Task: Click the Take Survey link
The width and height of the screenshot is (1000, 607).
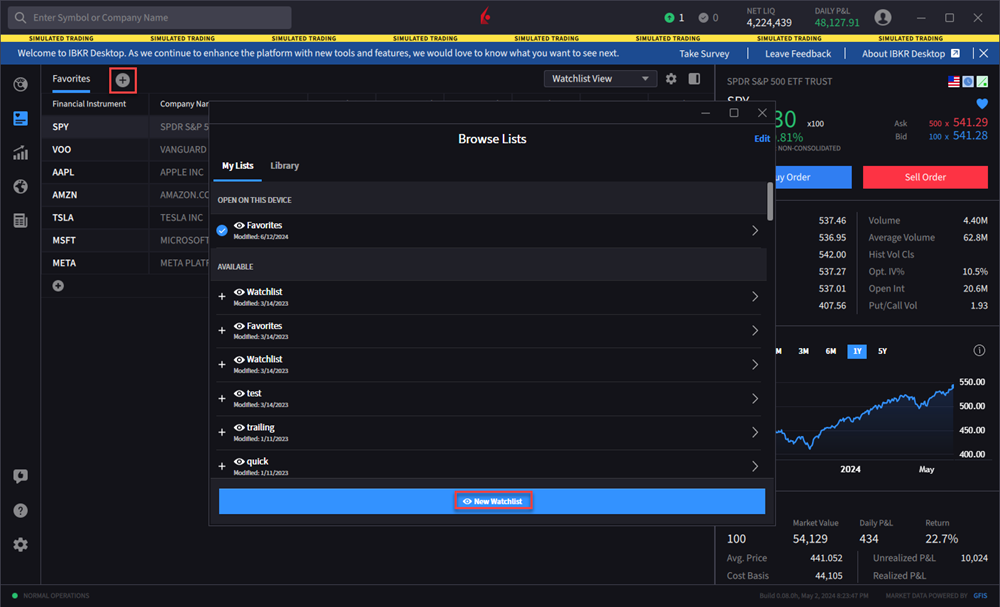Action: 704,54
